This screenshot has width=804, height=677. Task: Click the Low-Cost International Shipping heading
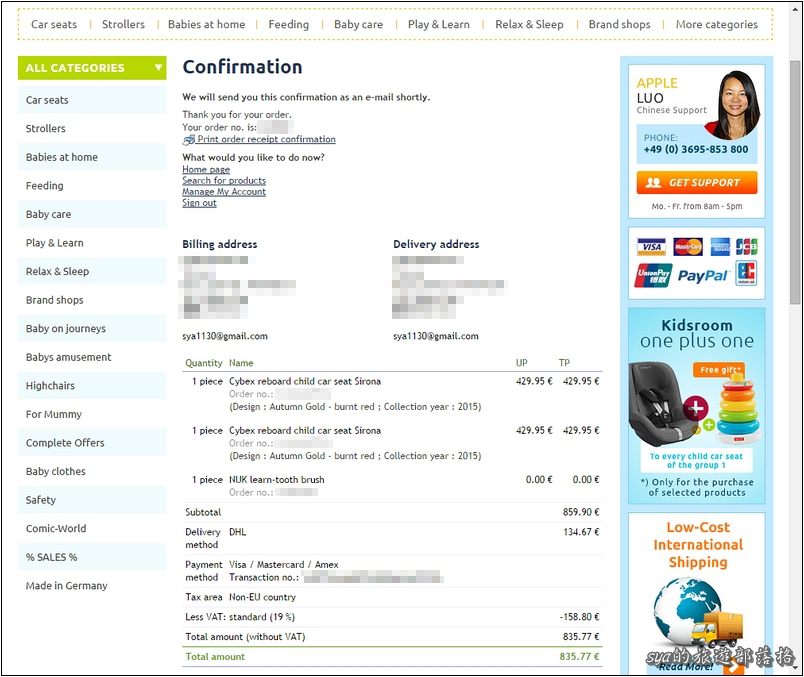698,545
